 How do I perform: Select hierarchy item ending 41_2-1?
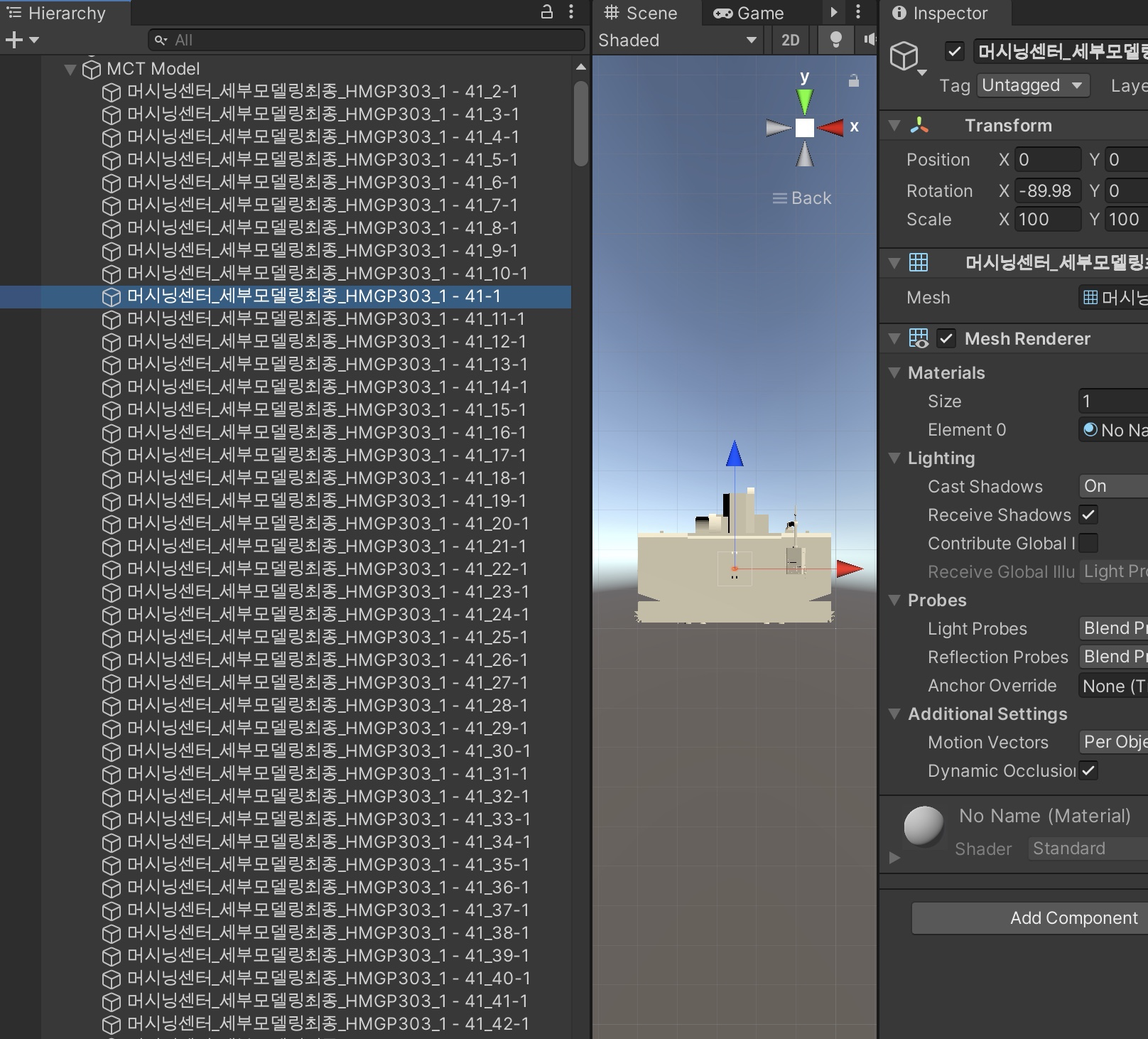coord(323,92)
